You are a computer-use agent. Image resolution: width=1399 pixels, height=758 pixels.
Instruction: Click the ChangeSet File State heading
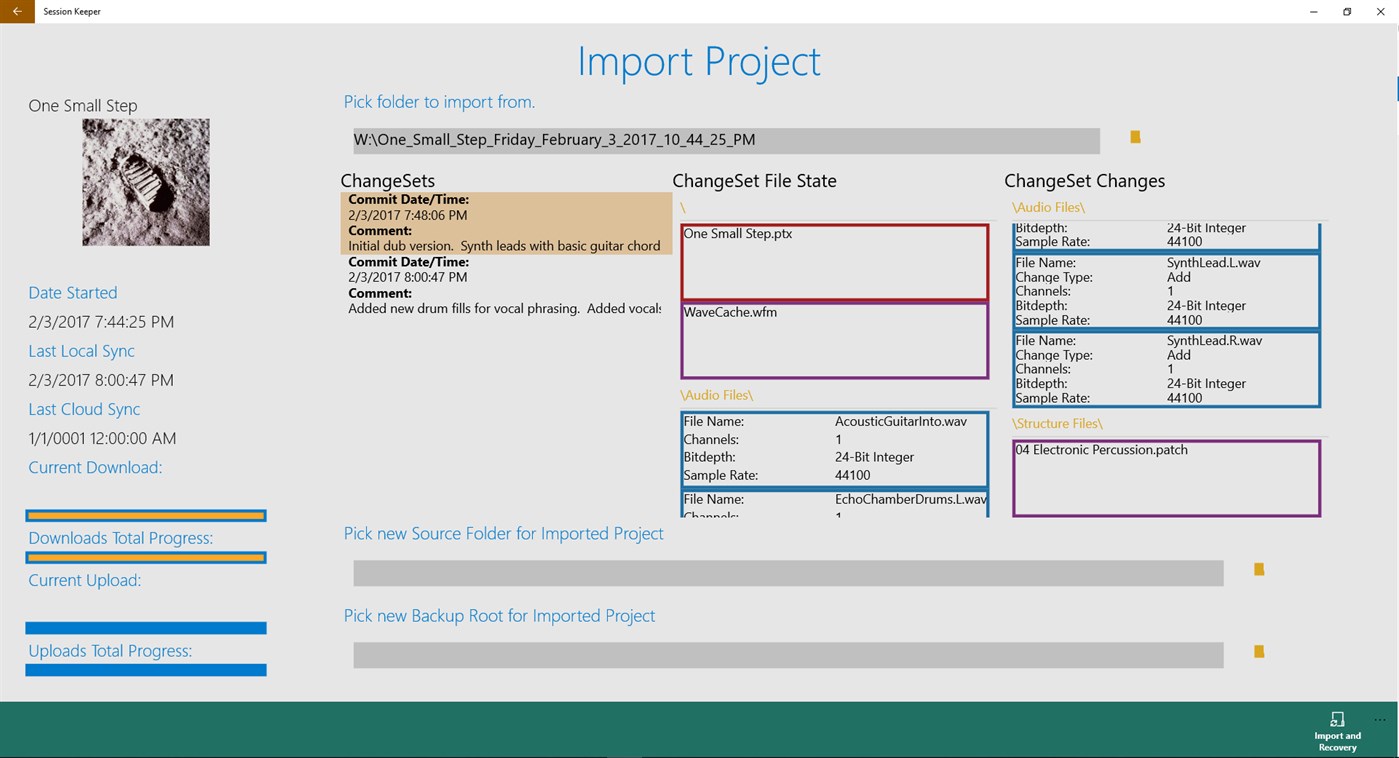[755, 181]
